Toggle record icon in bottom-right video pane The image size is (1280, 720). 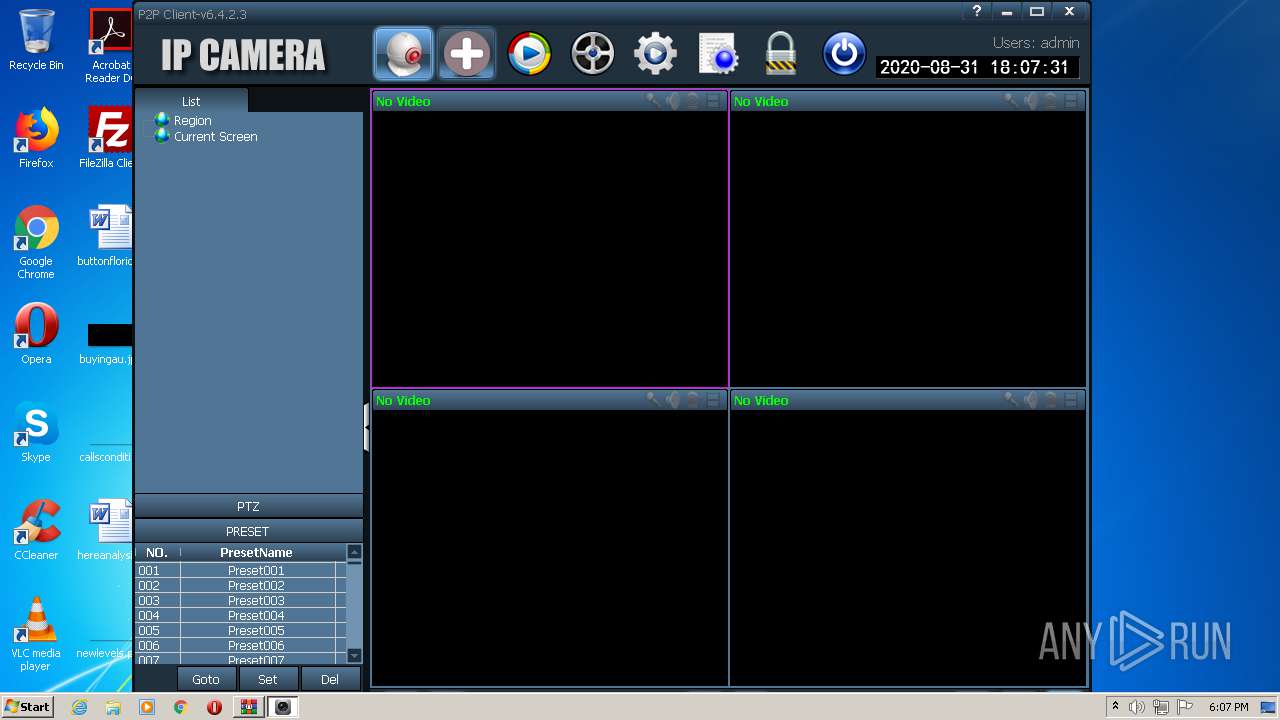click(x=1050, y=400)
